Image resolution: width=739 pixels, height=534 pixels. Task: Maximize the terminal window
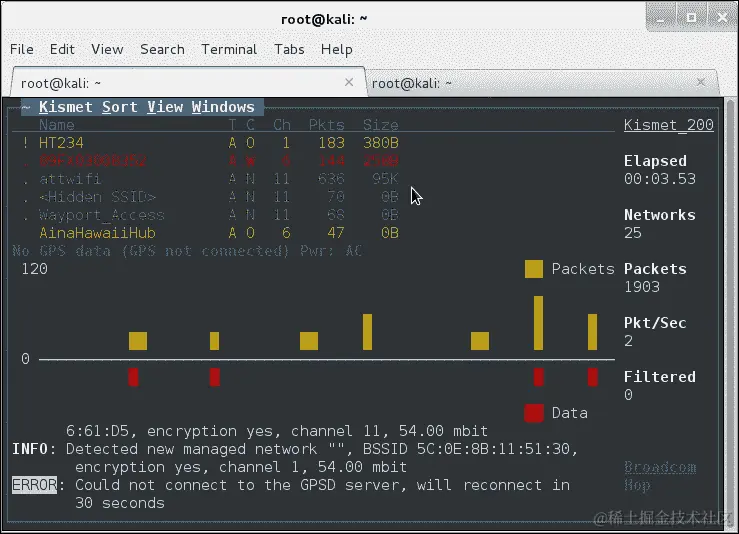[691, 18]
